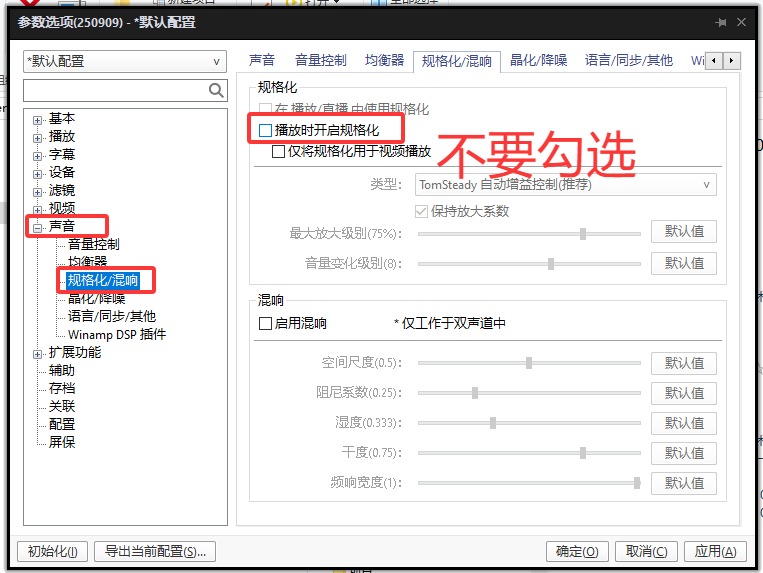Enable the 启用混响 checkbox
Viewport: 763px width, 573px height.
click(265, 323)
